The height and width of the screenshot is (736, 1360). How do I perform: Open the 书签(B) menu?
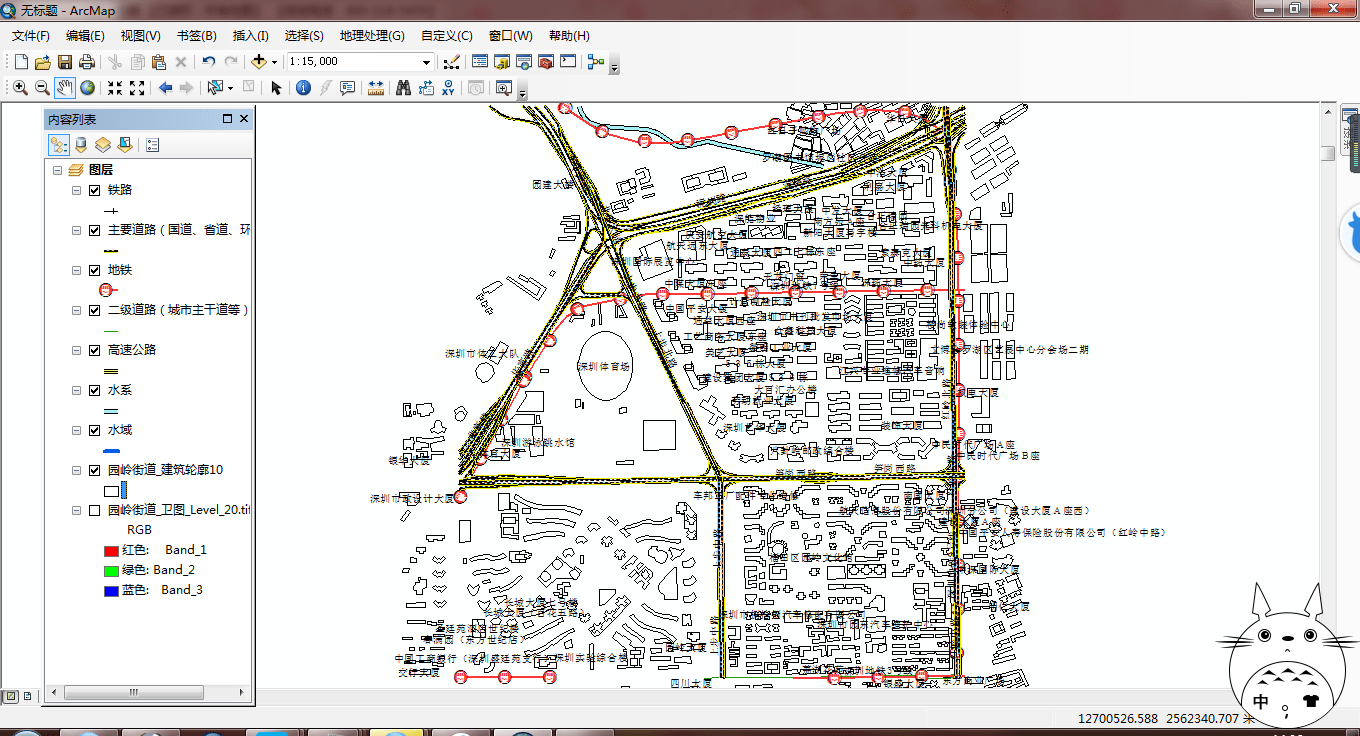tap(196, 36)
